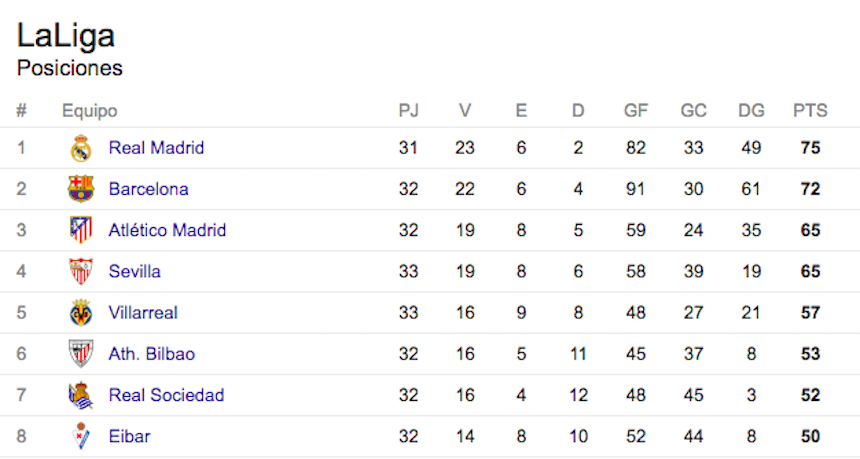The height and width of the screenshot is (459, 860).
Task: Open the Villarreal team link
Action: coord(143,313)
